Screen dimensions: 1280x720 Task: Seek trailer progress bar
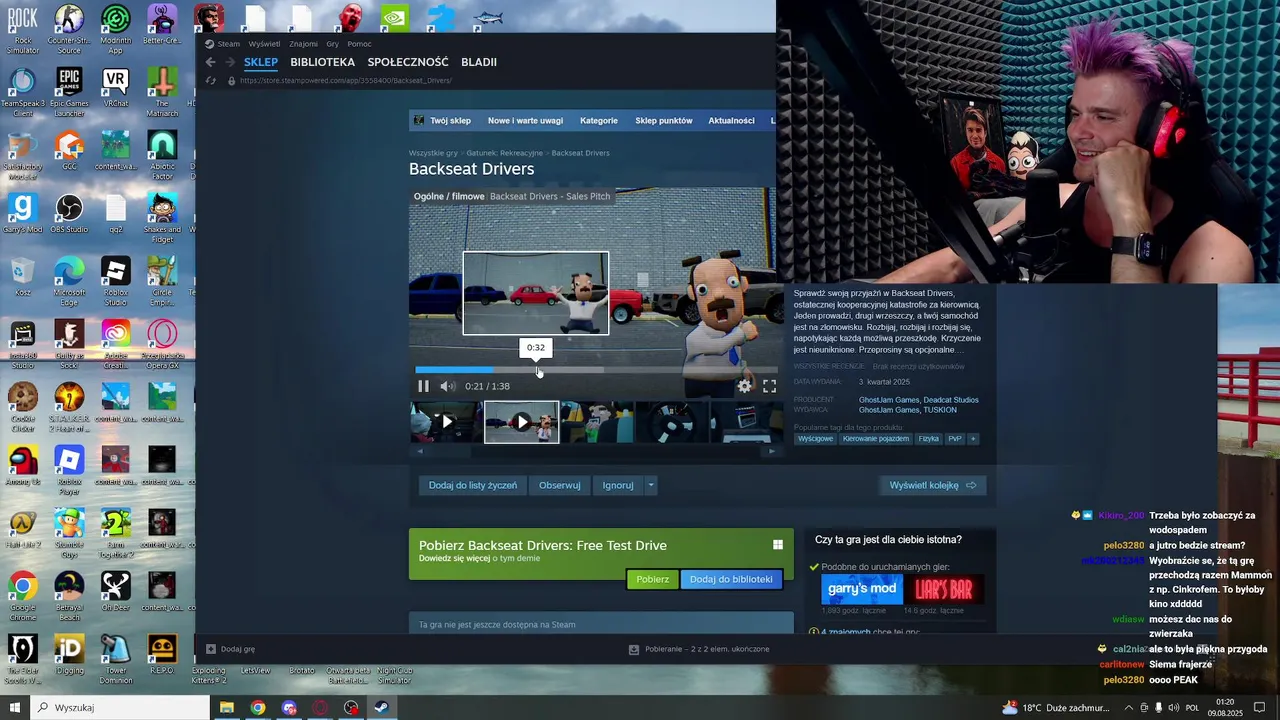(596, 369)
